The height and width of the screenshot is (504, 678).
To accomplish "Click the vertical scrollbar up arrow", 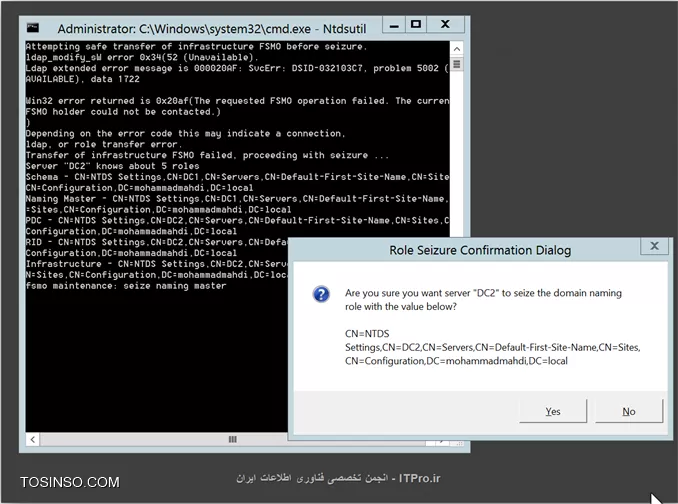I will click(x=457, y=49).
